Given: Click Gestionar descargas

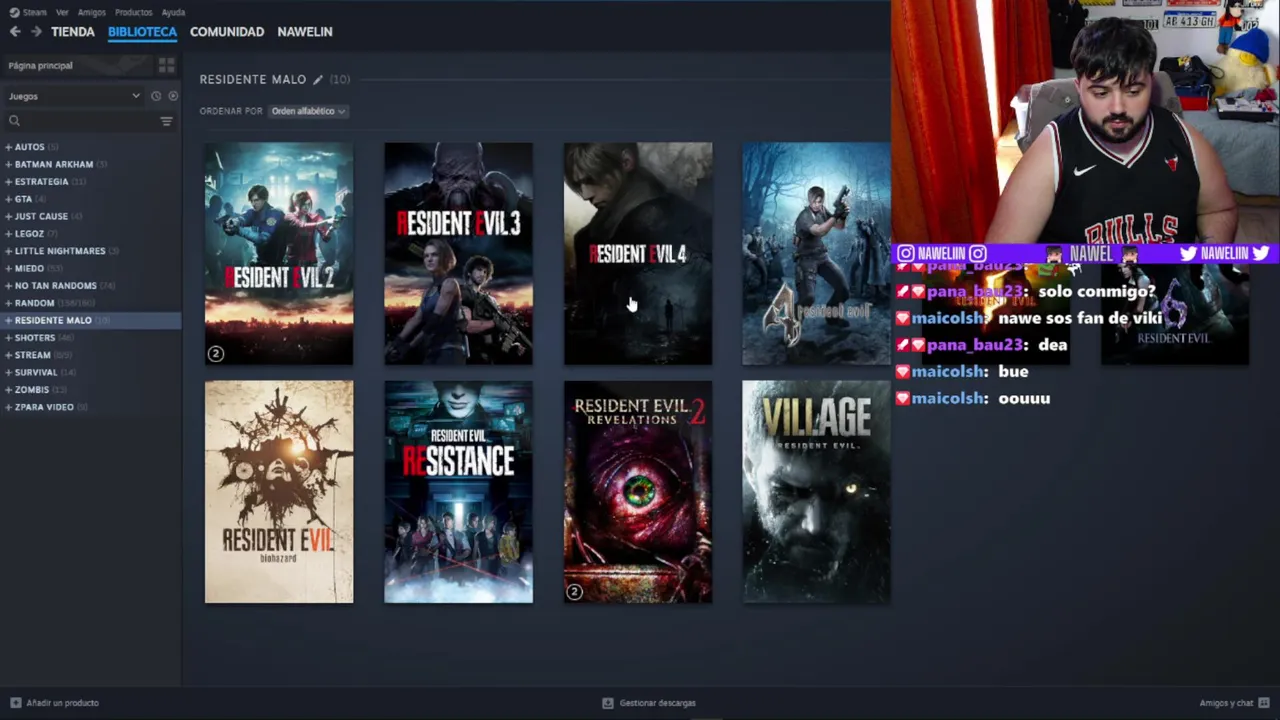Looking at the screenshot, I should (x=657, y=703).
